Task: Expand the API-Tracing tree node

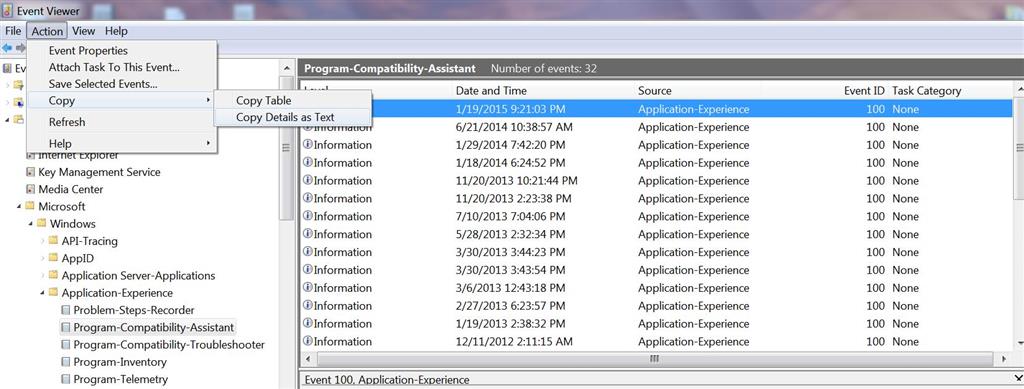Action: click(x=43, y=241)
